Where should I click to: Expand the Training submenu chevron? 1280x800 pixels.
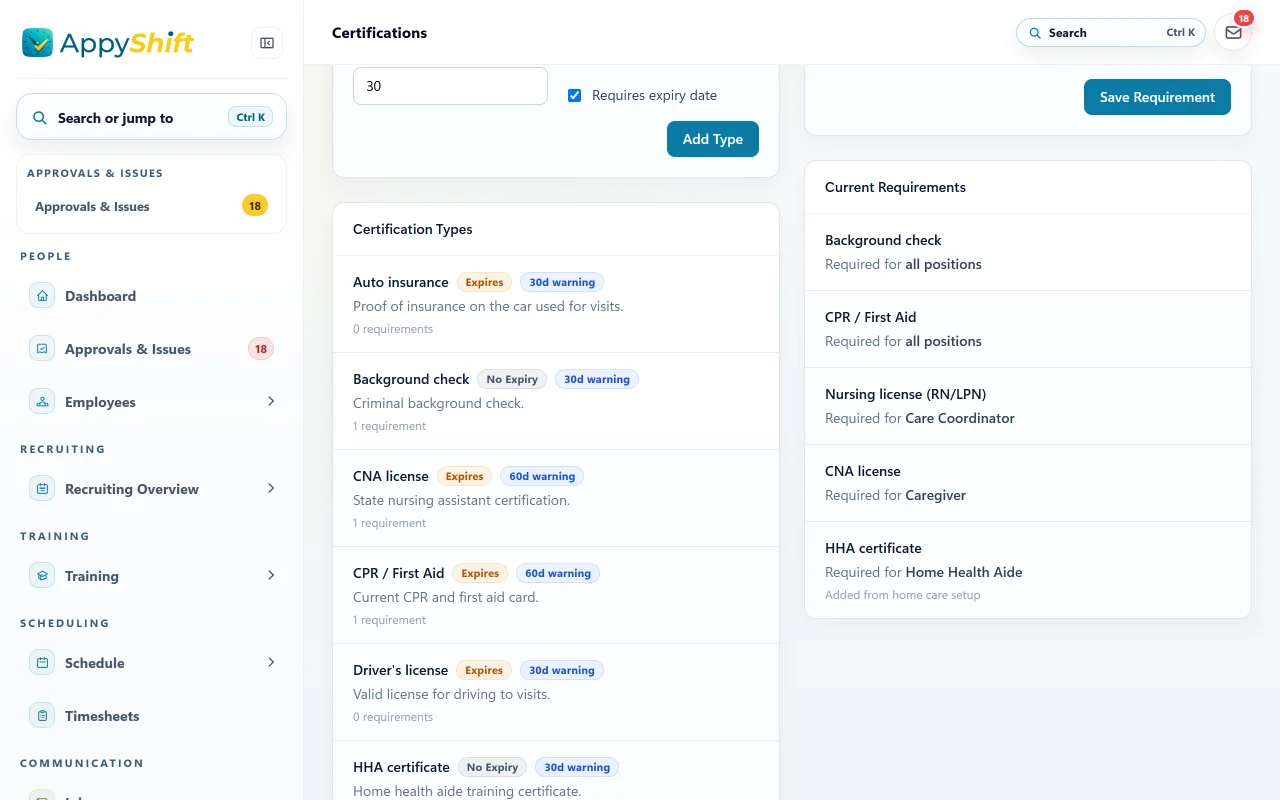tap(271, 575)
